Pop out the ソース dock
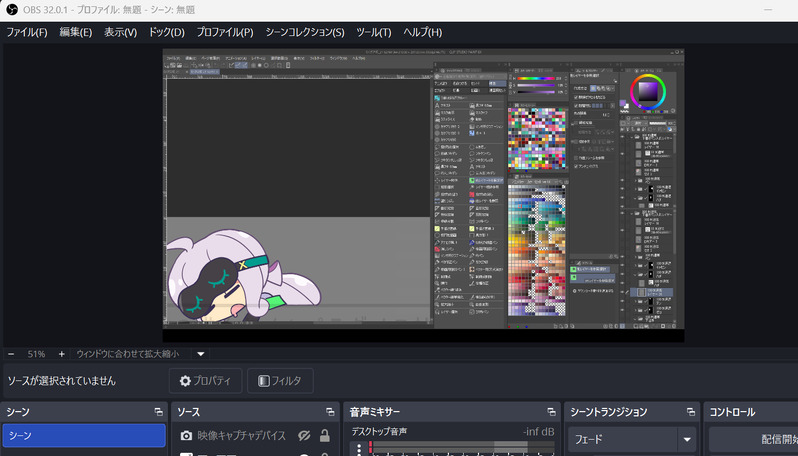Image resolution: width=798 pixels, height=456 pixels. coord(330,412)
